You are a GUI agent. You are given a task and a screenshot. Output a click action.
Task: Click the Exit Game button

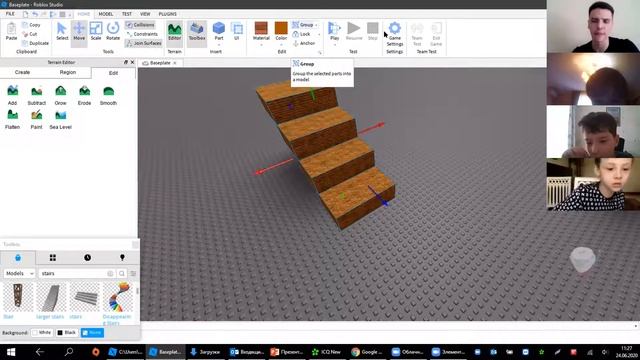(436, 34)
